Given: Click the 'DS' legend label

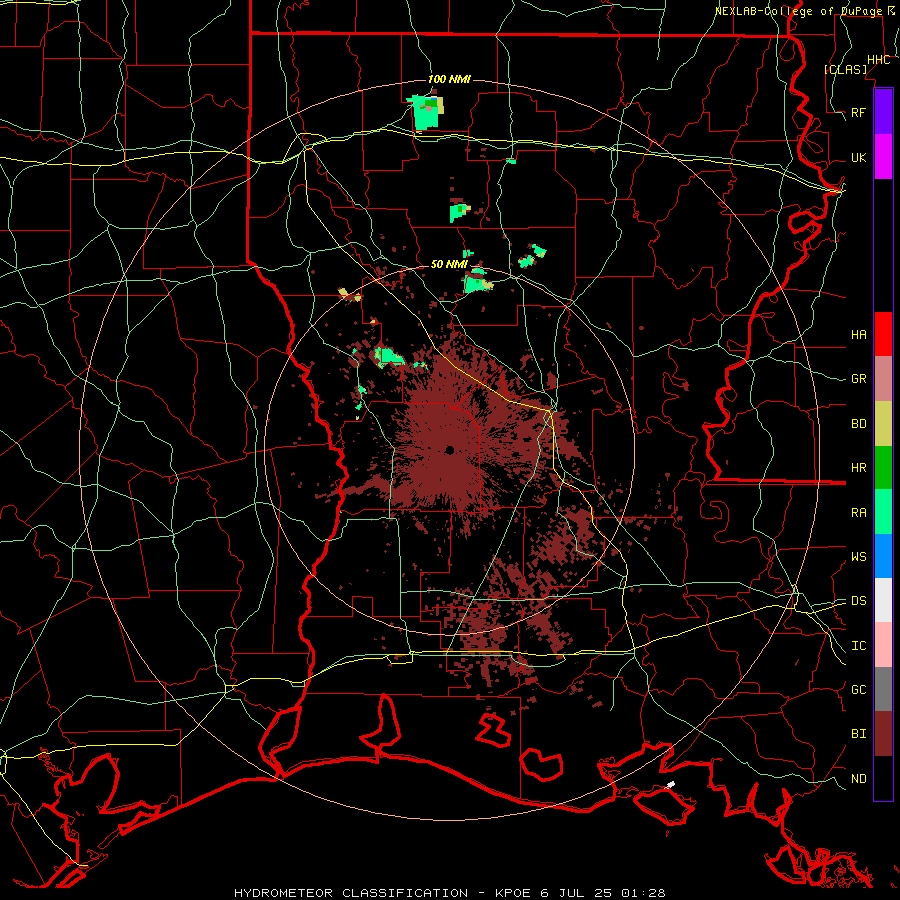Looking at the screenshot, I should [x=859, y=601].
